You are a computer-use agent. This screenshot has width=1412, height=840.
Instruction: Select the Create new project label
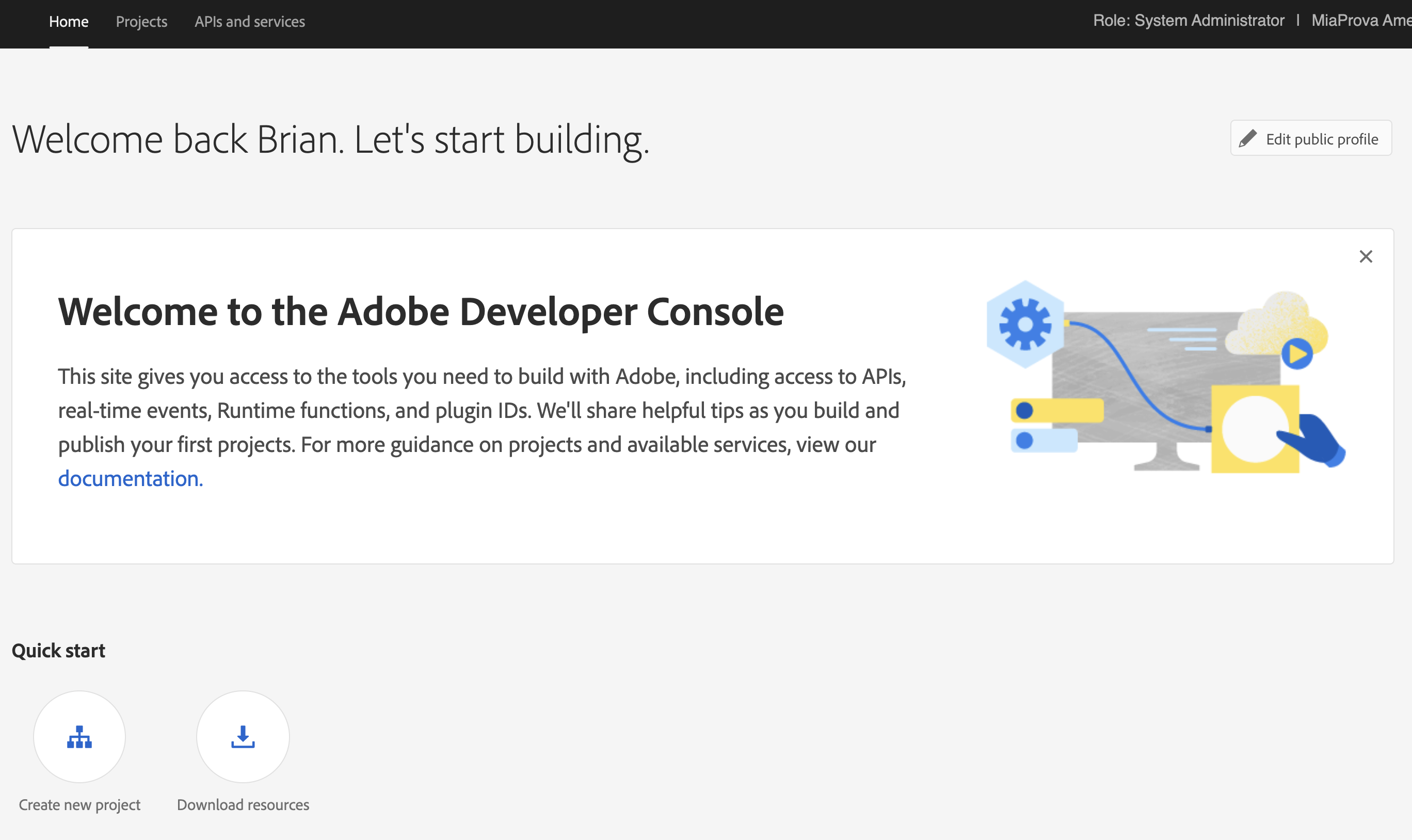click(79, 805)
